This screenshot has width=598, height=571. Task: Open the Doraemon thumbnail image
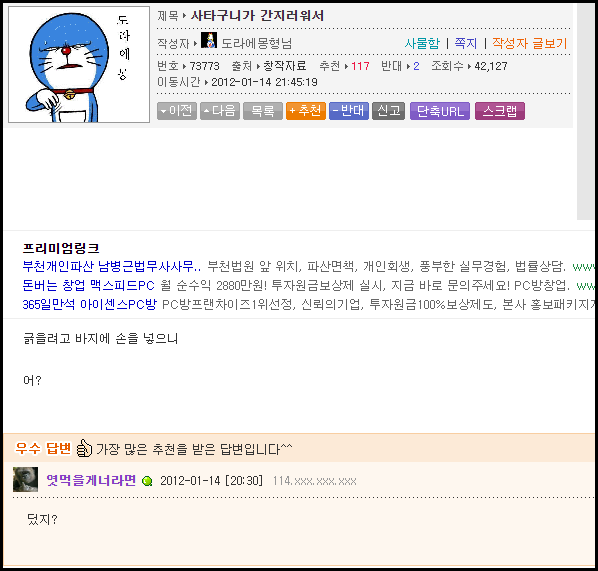(79, 64)
